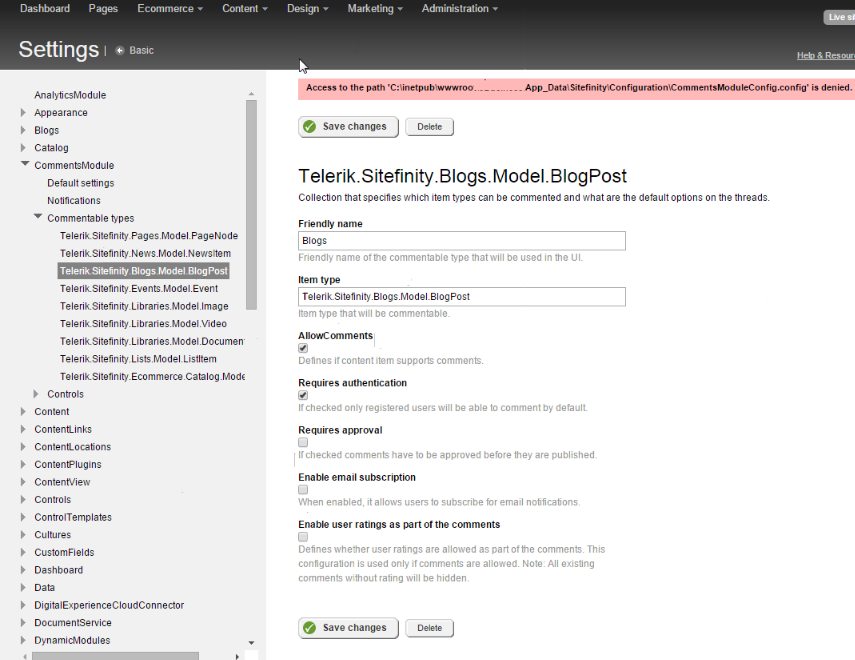Image resolution: width=855 pixels, height=660 pixels.
Task: Open the Content dropdown menu
Action: (x=244, y=9)
